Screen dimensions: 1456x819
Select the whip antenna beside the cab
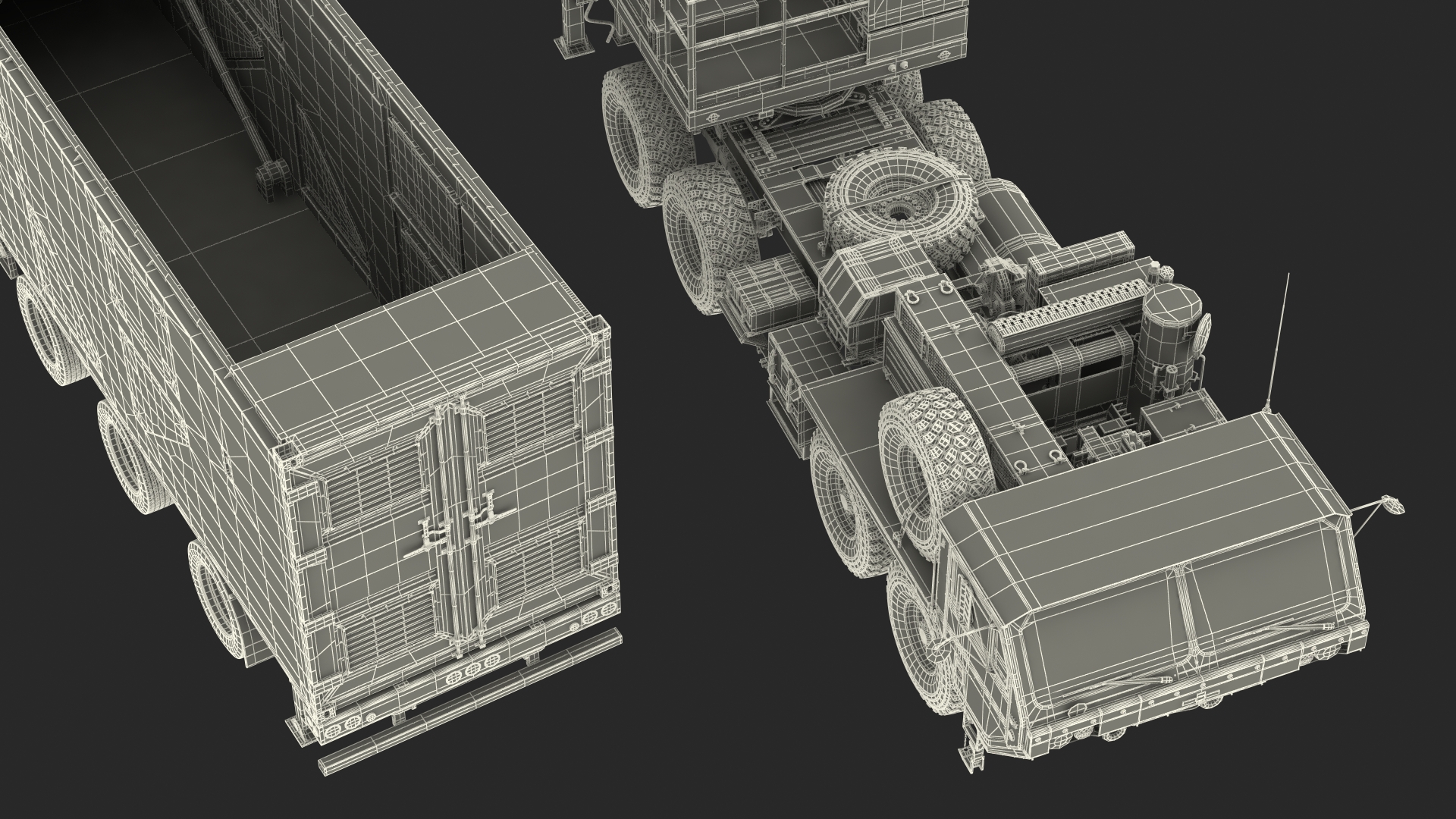[x=1280, y=343]
